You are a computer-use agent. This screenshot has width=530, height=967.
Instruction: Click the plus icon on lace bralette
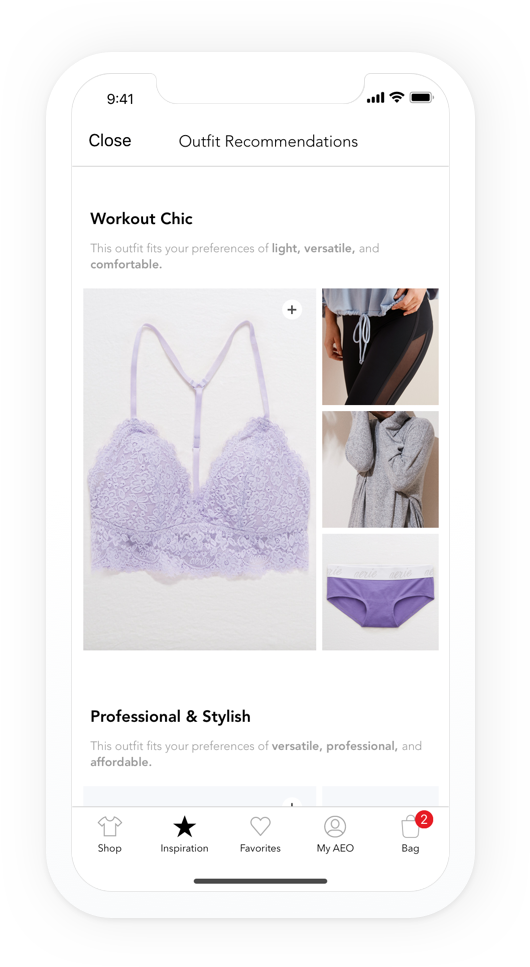click(292, 310)
